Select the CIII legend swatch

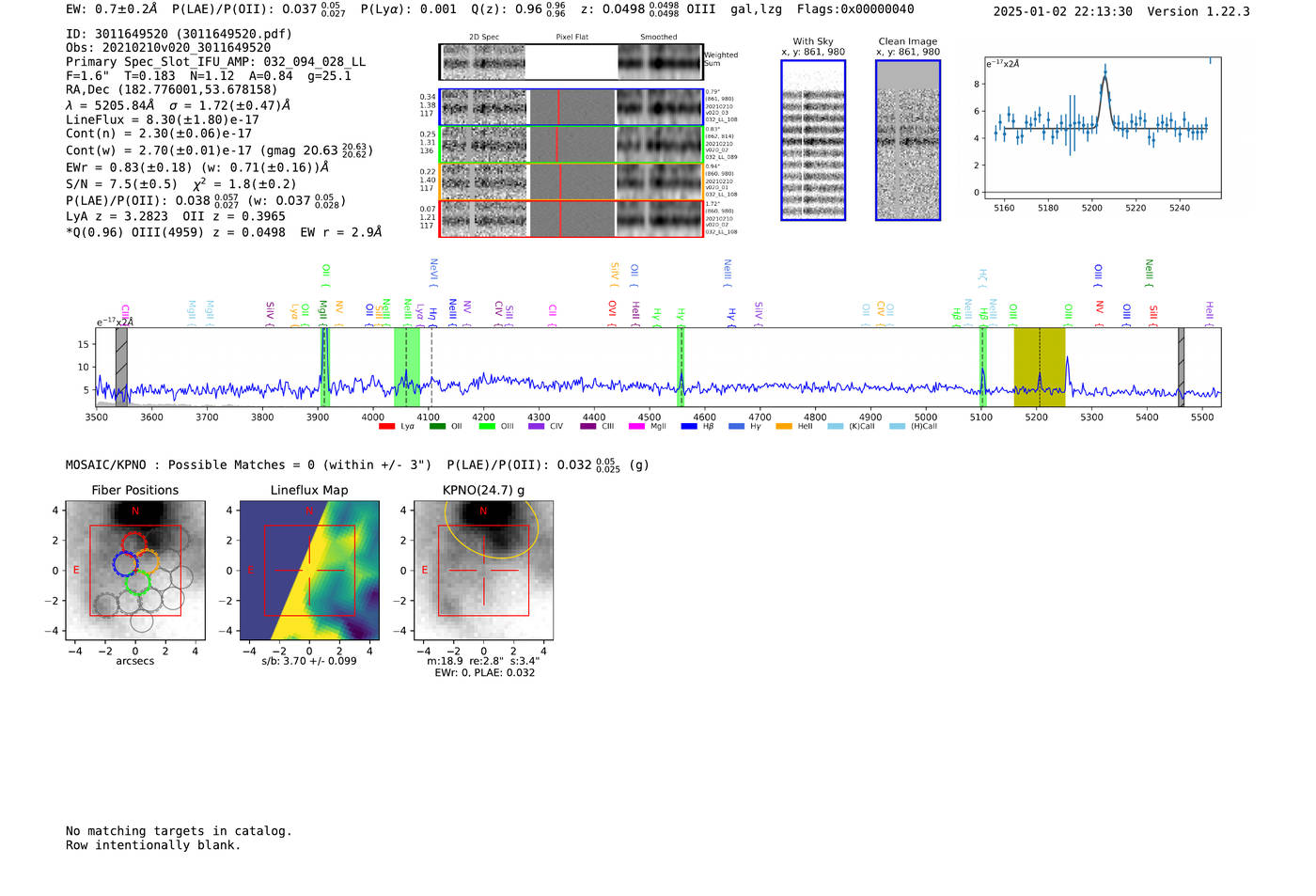(588, 427)
